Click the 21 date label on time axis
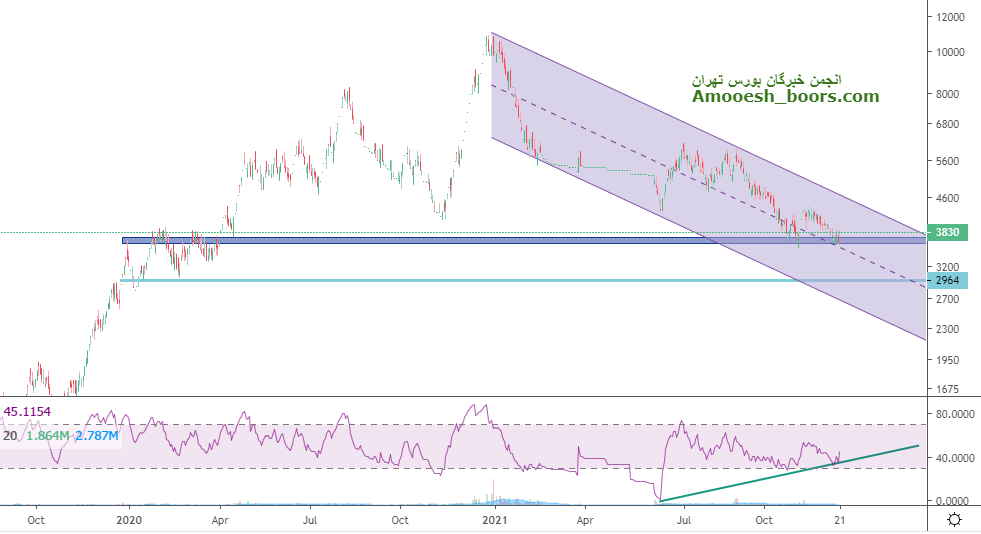Screen dimensions: 981x534 coord(840,520)
